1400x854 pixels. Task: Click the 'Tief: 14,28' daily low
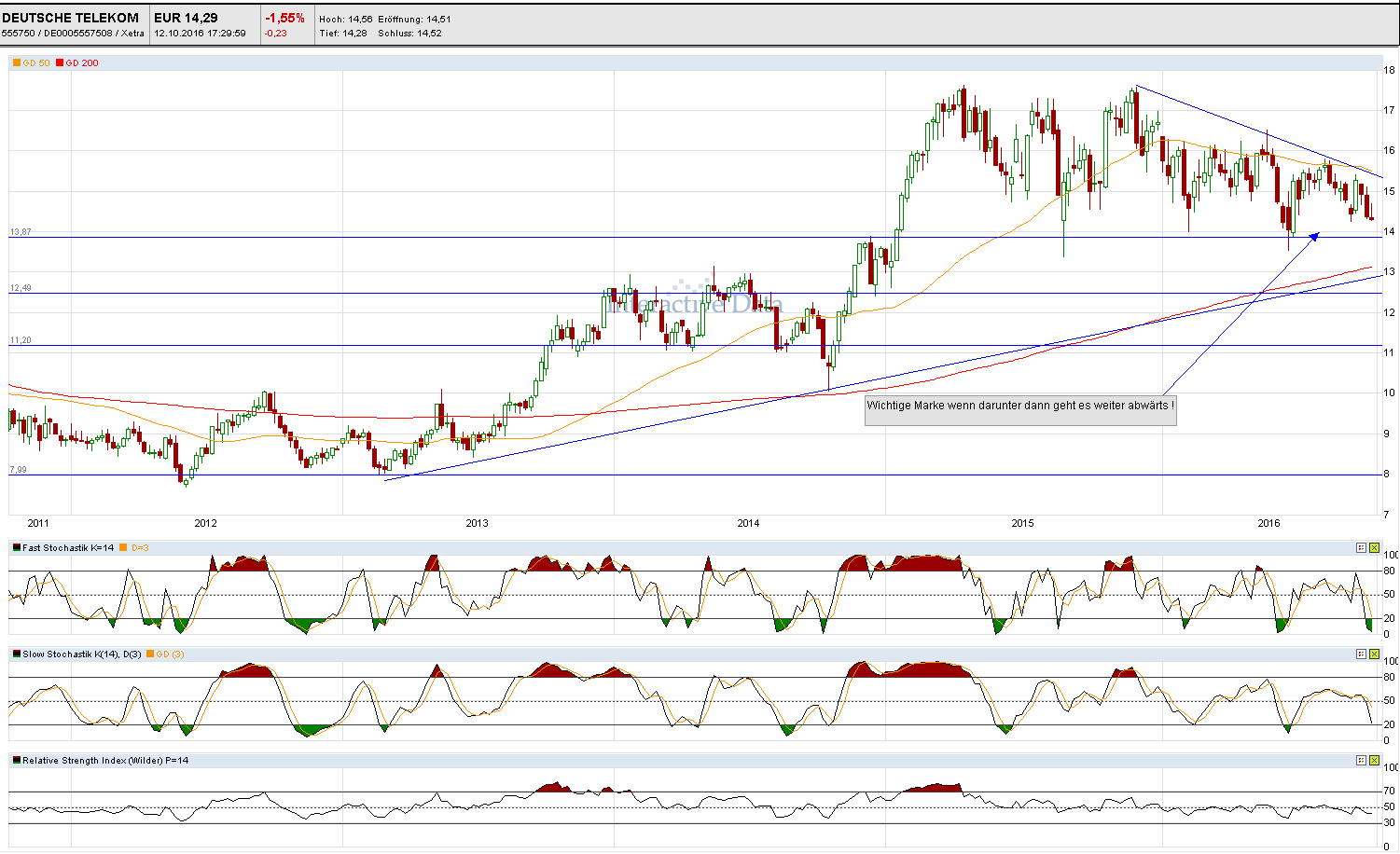click(342, 34)
